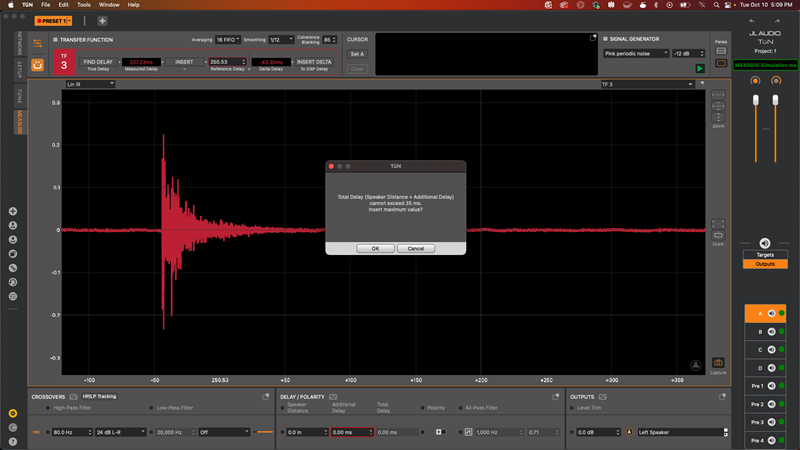800x450 pixels.
Task: Switch to the SETUP side tab
Action: tap(20, 70)
